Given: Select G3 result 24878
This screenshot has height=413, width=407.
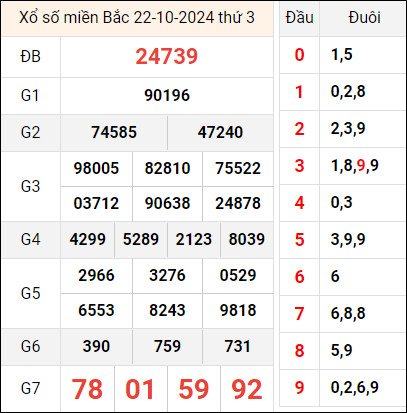Looking at the screenshot, I should coord(238,204).
